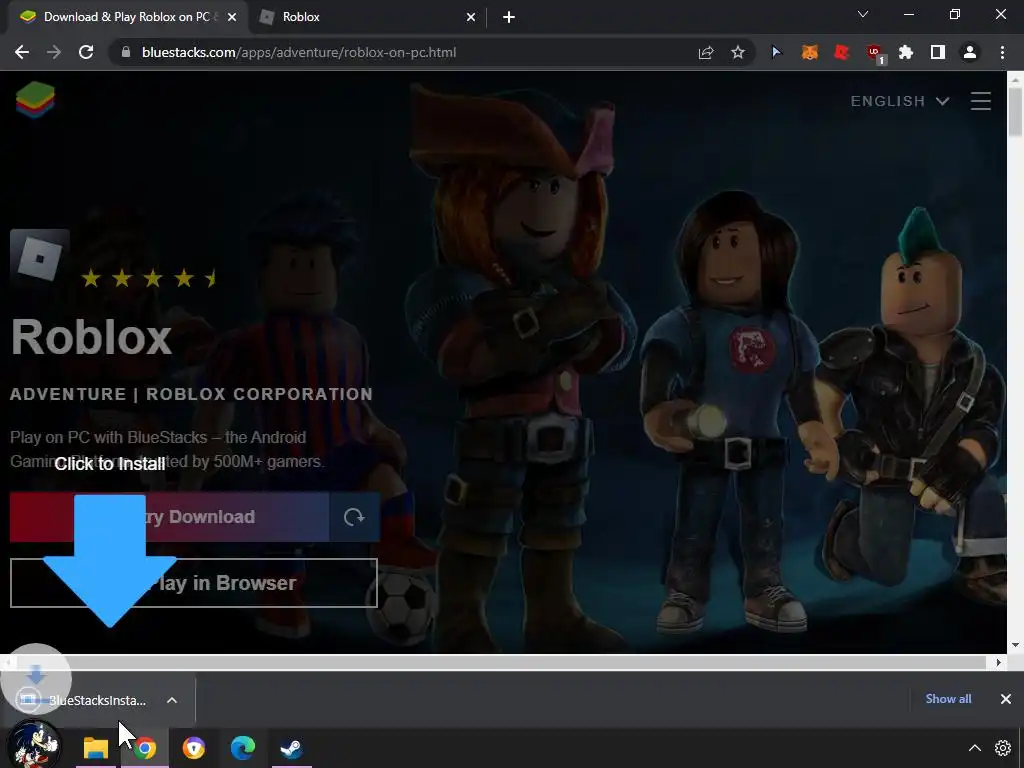Click the horizontal scrollbar right arrow
Screen dimensions: 1024x768
[998, 662]
